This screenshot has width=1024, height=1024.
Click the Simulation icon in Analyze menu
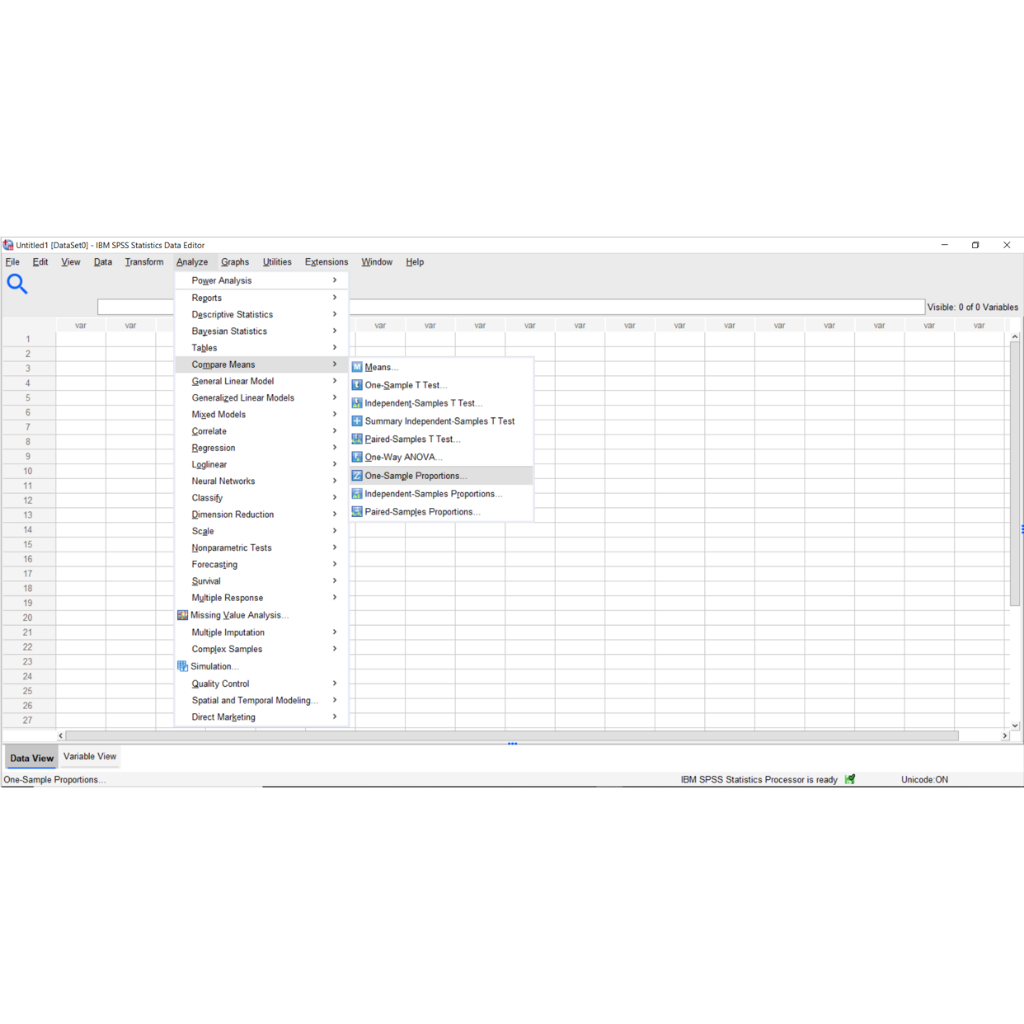pos(182,666)
